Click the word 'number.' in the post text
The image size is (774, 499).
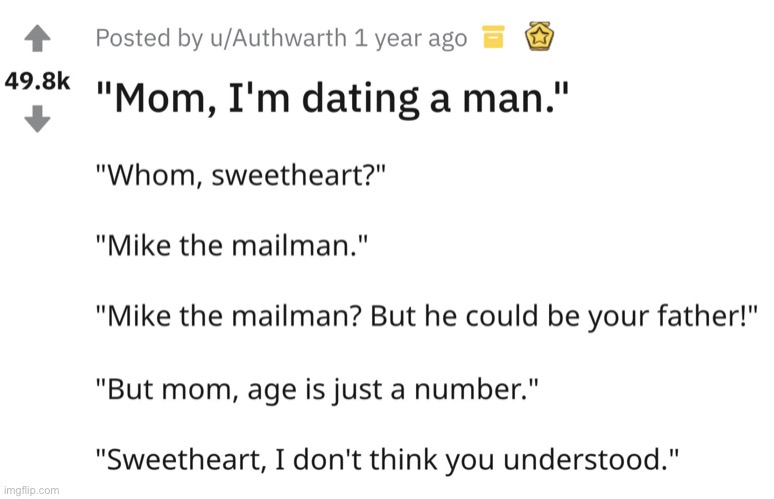(476, 389)
